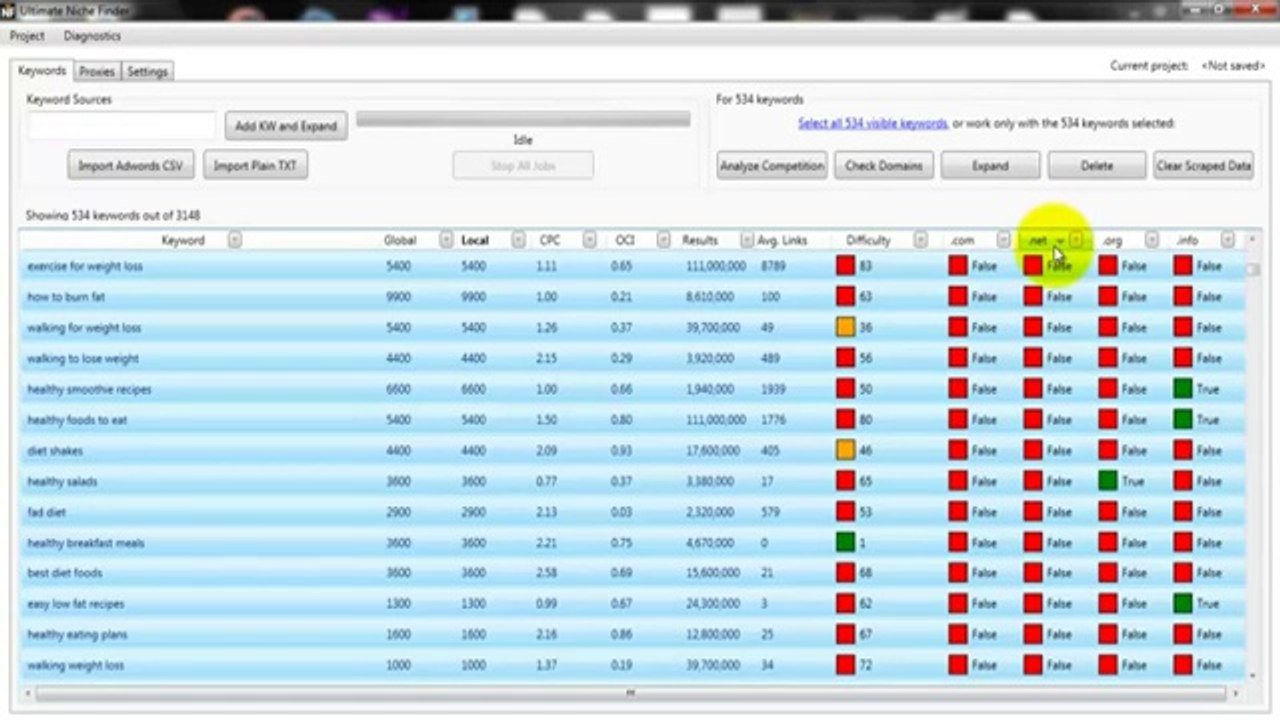Click Import Adwords CSV button

(x=131, y=166)
